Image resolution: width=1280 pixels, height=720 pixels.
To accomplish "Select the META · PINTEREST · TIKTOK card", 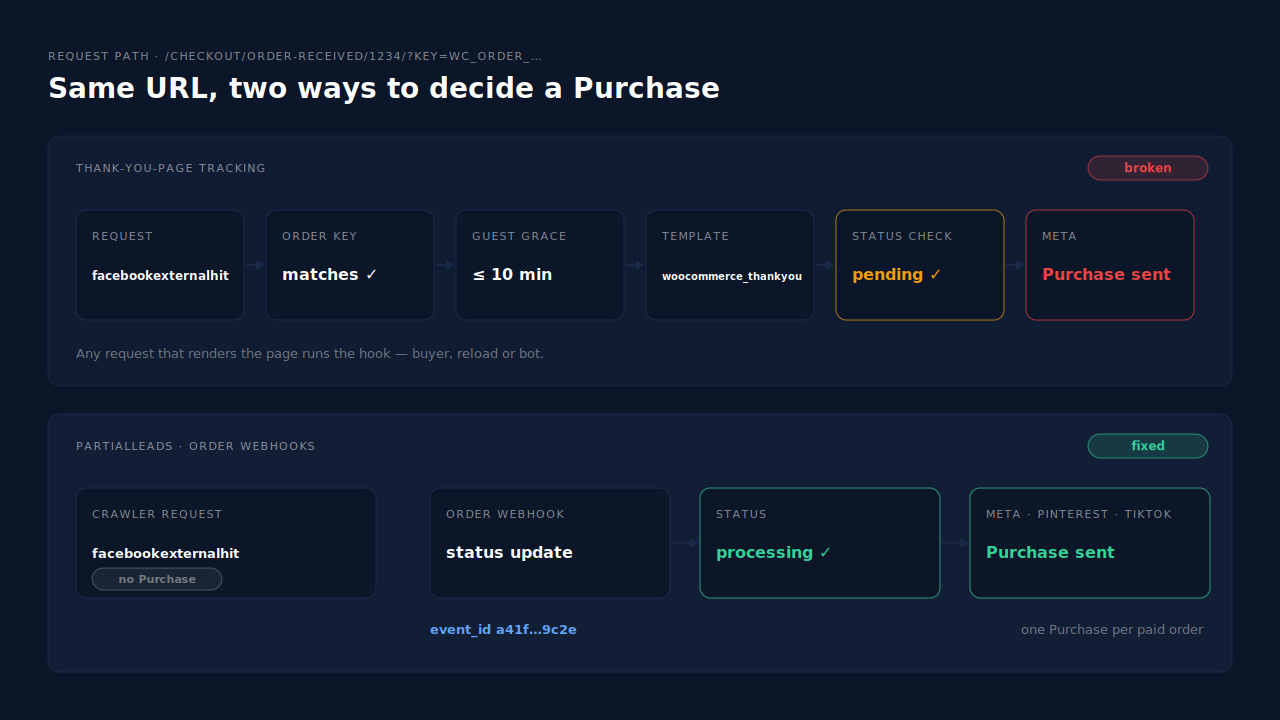I will [x=1090, y=543].
